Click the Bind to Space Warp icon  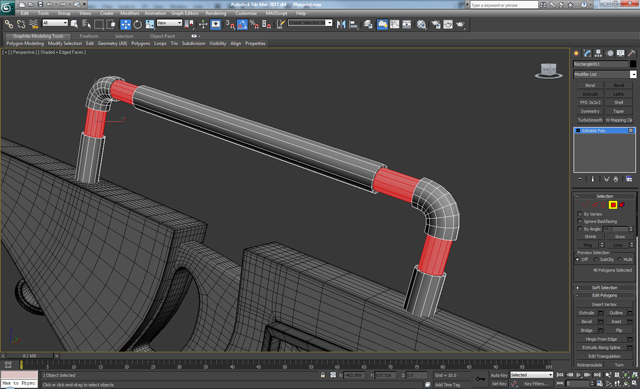coord(33,24)
